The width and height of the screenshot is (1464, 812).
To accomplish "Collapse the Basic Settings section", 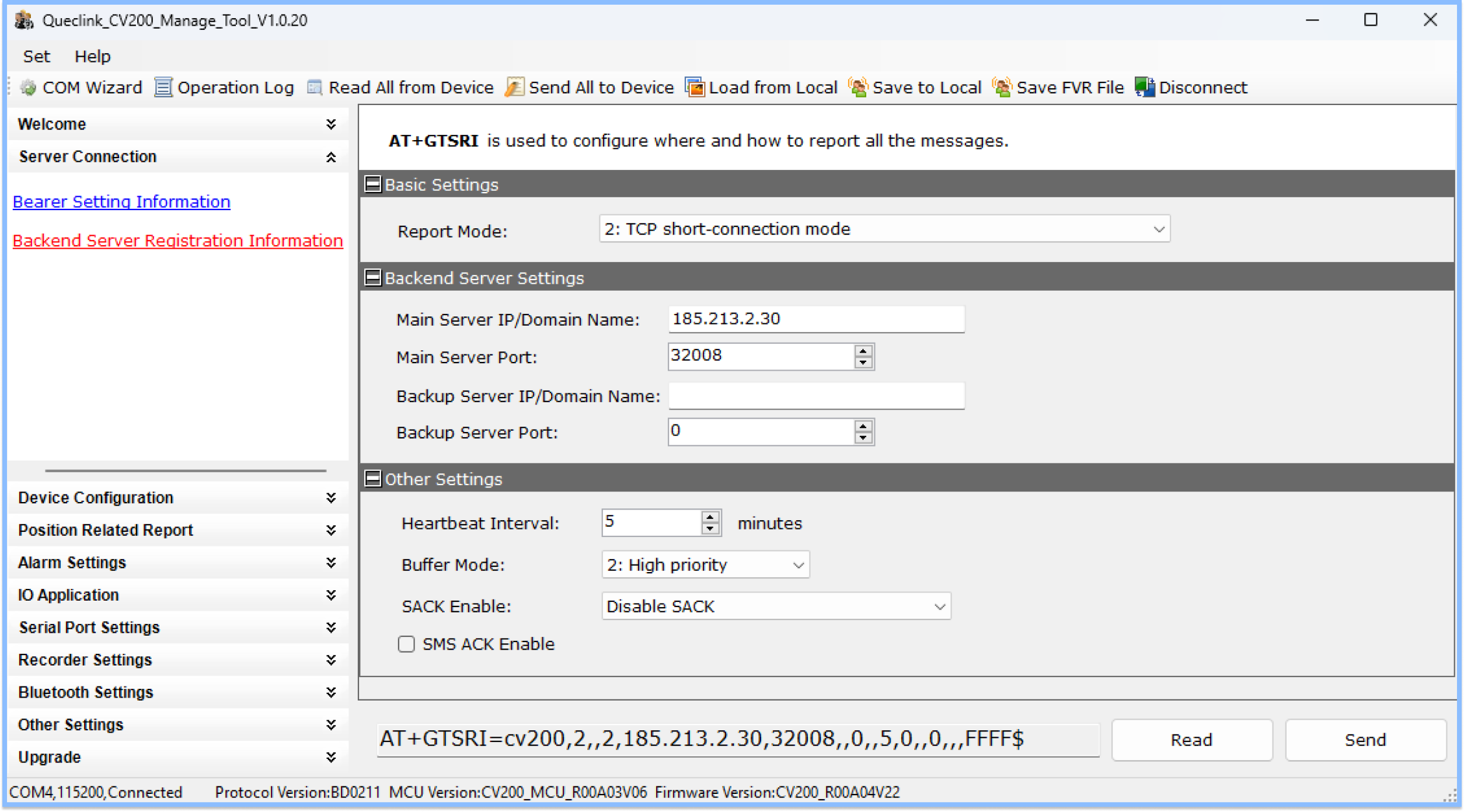I will pyautogui.click(x=372, y=184).
